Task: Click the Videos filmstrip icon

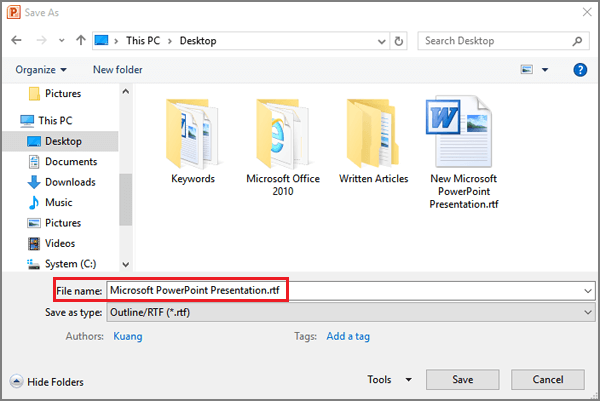Action: pyautogui.click(x=34, y=243)
